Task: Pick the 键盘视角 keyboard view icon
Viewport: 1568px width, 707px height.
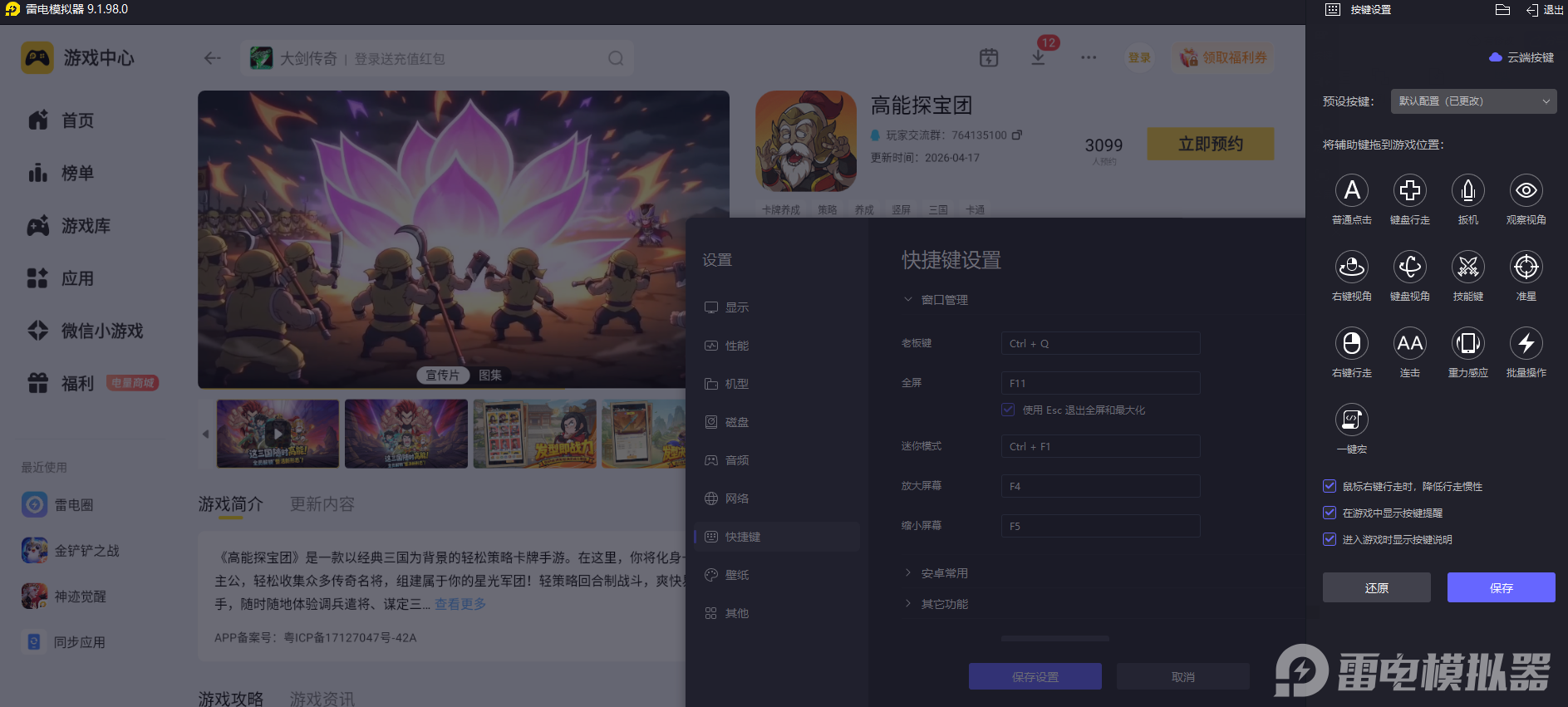Action: click(1410, 267)
